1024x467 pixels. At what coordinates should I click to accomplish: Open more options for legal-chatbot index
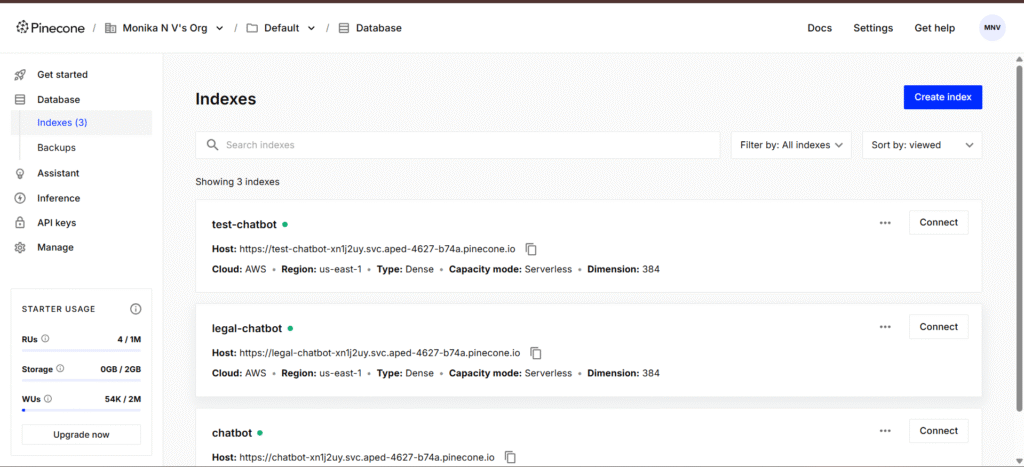(885, 327)
